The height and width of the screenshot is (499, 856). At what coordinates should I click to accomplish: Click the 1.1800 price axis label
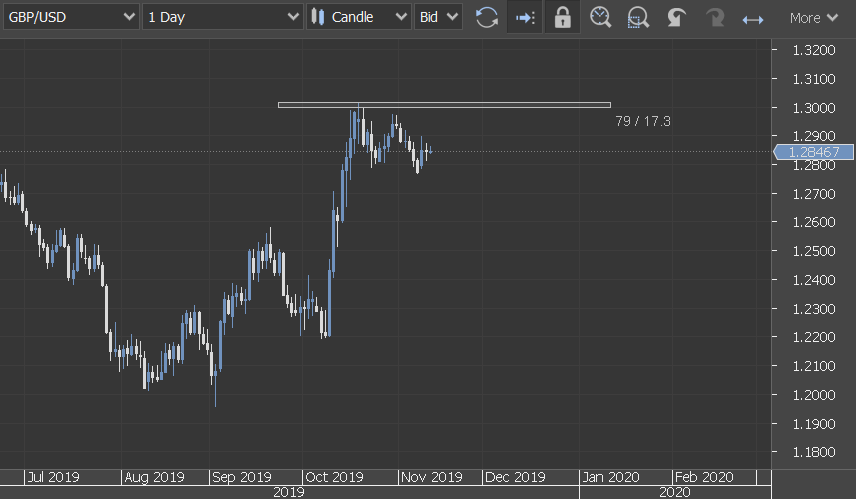814,452
